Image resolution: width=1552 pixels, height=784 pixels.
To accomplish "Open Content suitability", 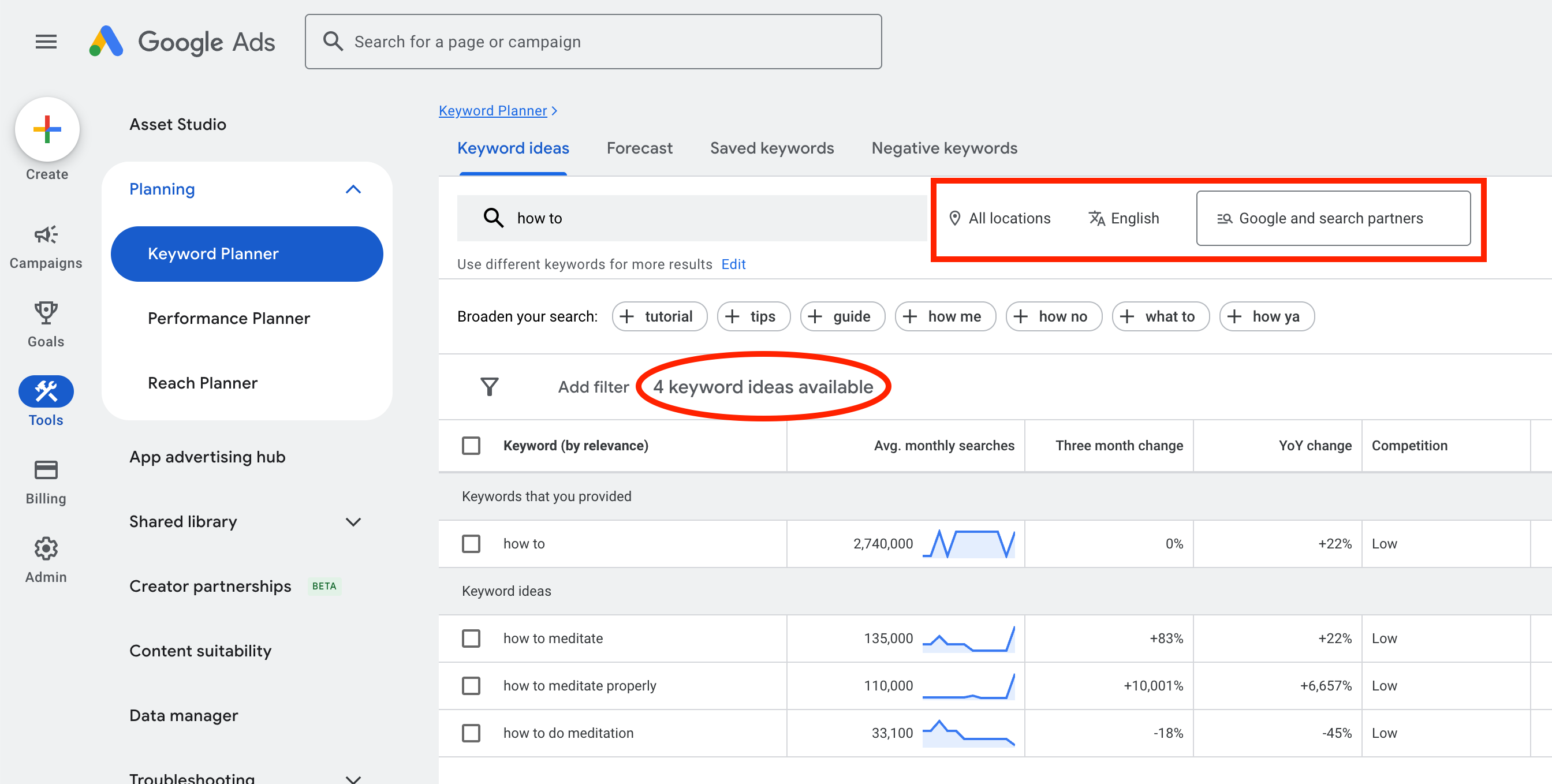I will (x=200, y=651).
